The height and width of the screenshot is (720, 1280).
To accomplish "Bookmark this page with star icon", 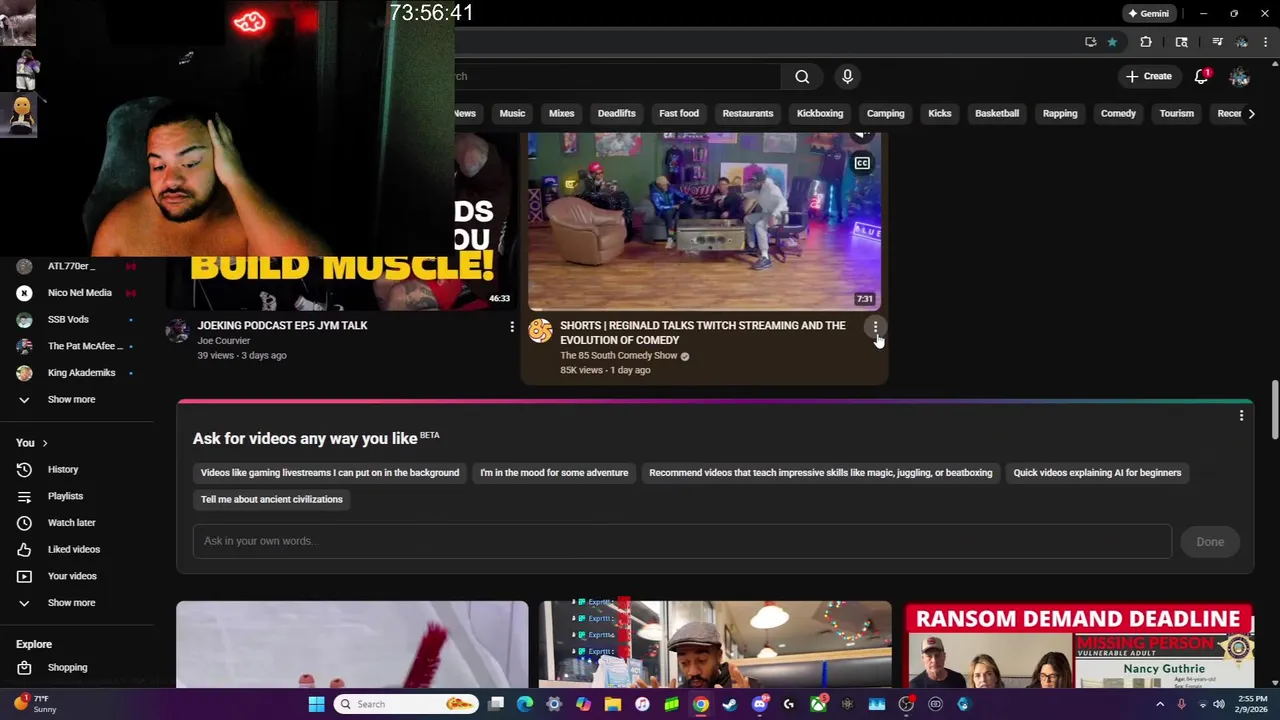I will (x=1112, y=42).
